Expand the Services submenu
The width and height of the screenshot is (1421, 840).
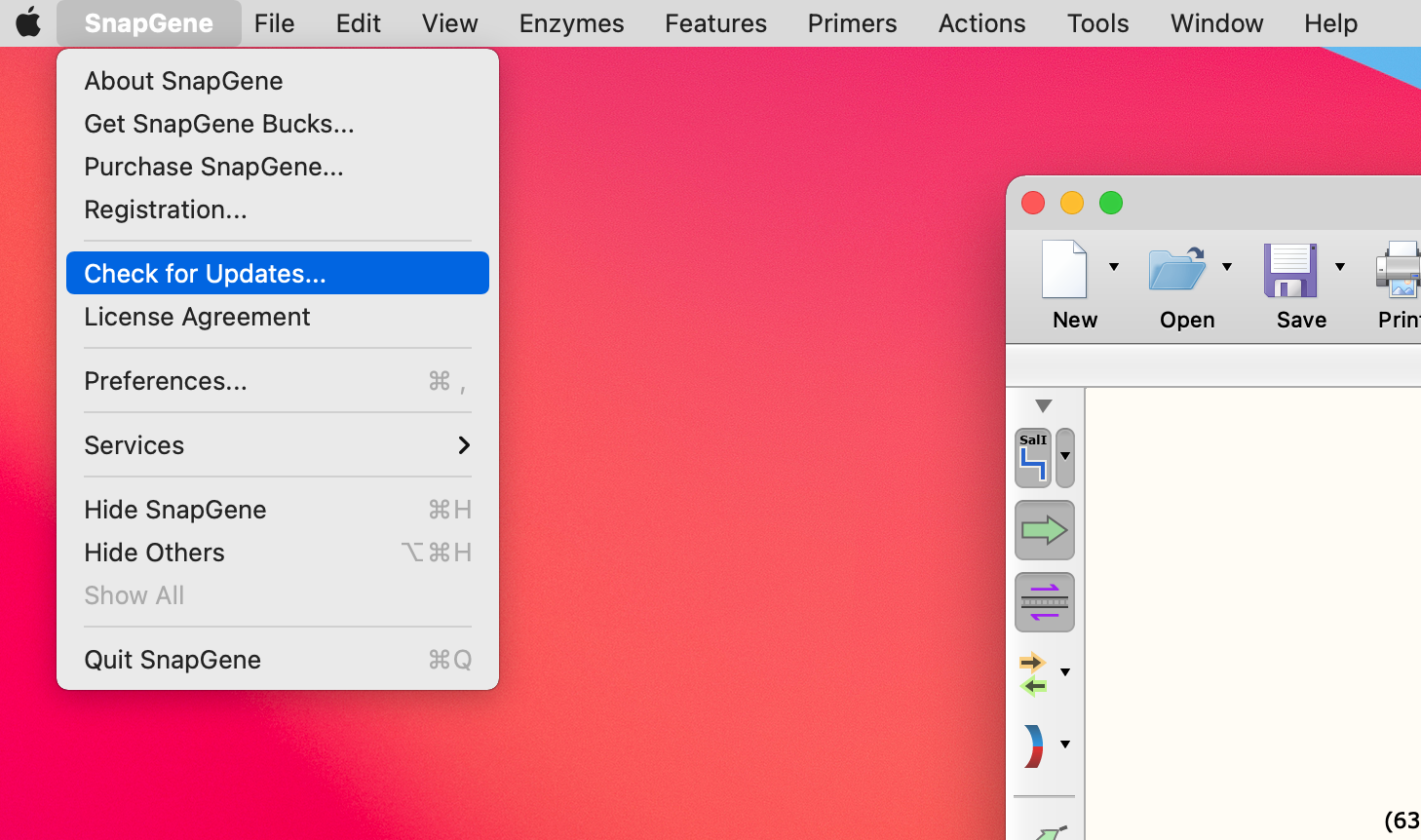(x=277, y=445)
